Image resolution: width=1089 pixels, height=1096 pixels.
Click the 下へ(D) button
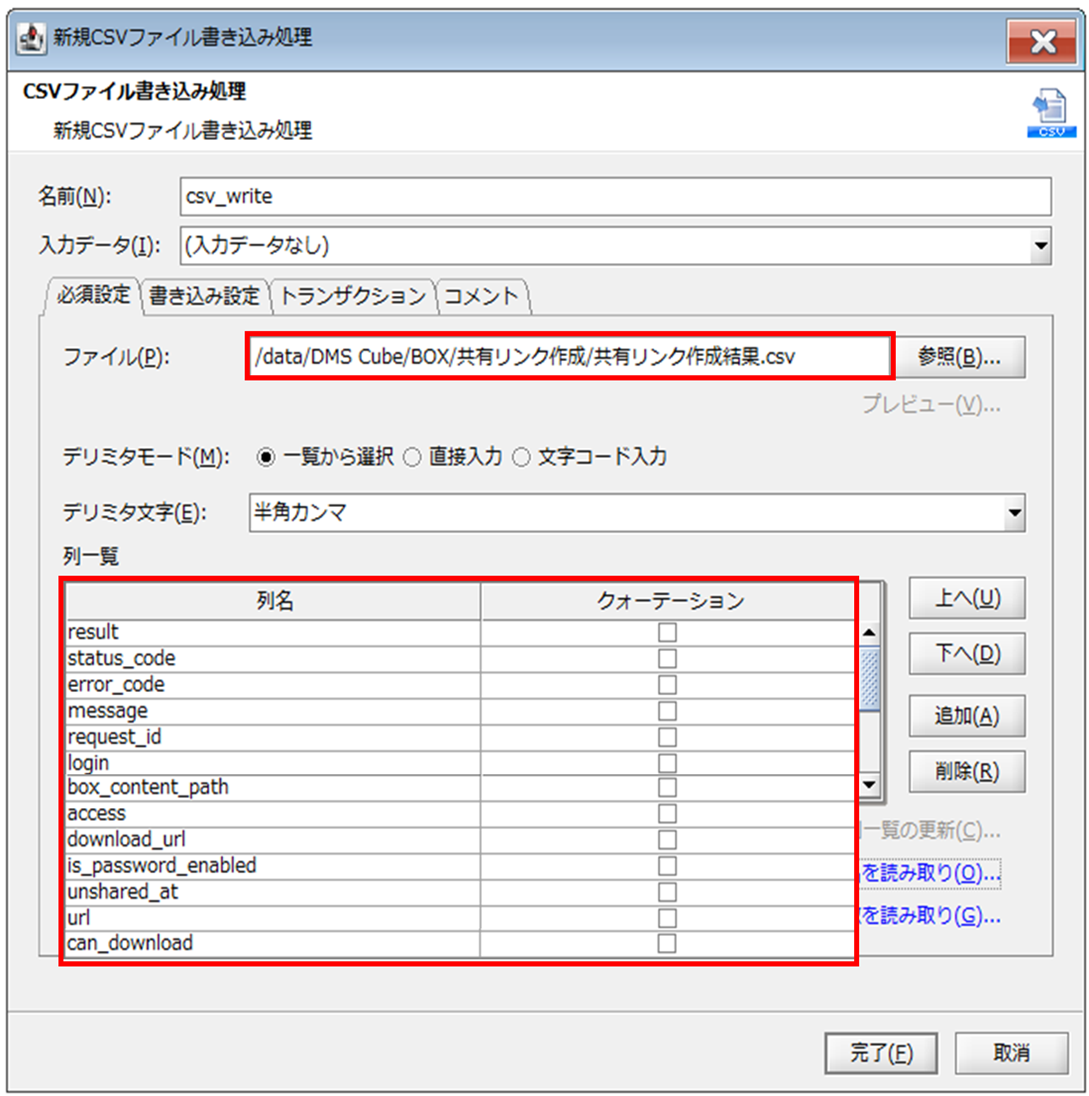[967, 654]
